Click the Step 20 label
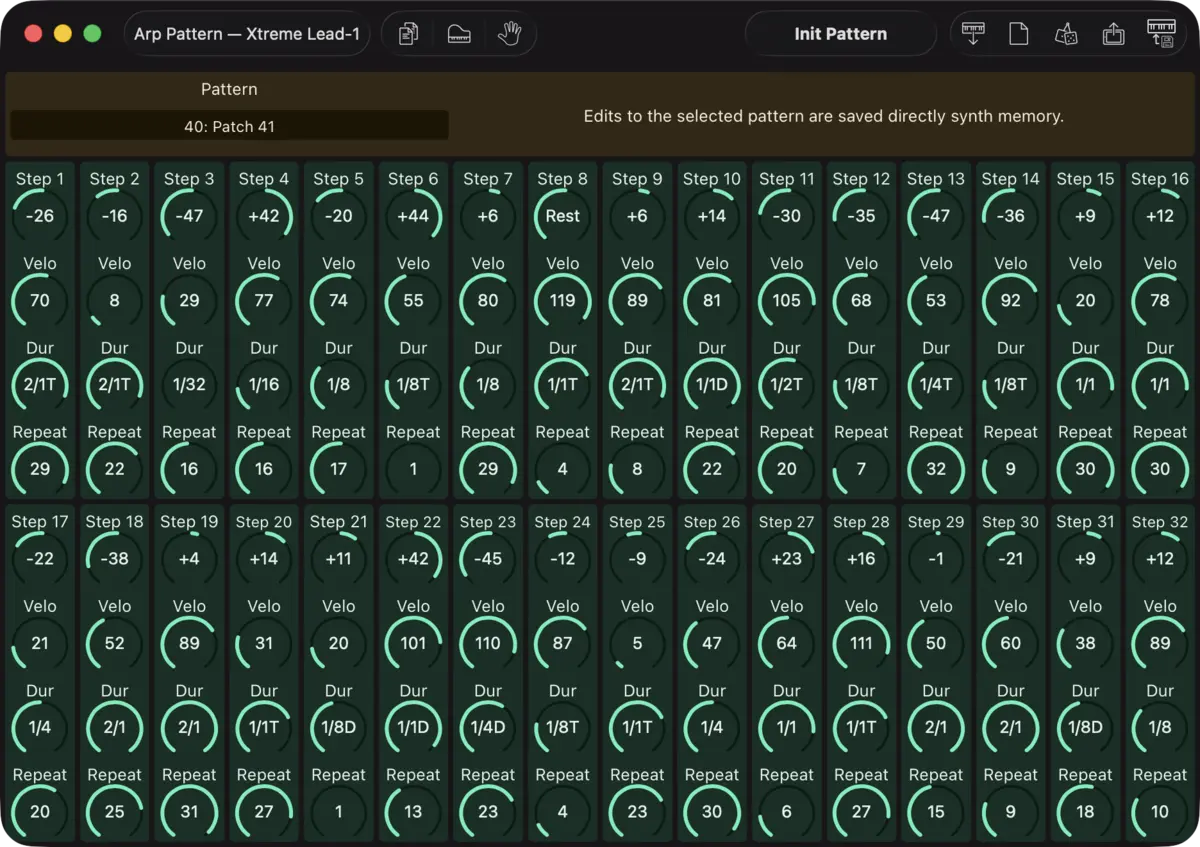1200x847 pixels. (264, 522)
